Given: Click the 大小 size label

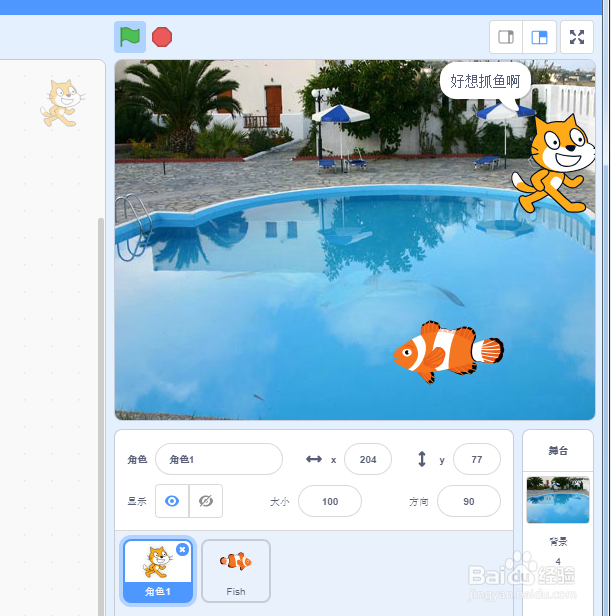Looking at the screenshot, I should point(280,502).
